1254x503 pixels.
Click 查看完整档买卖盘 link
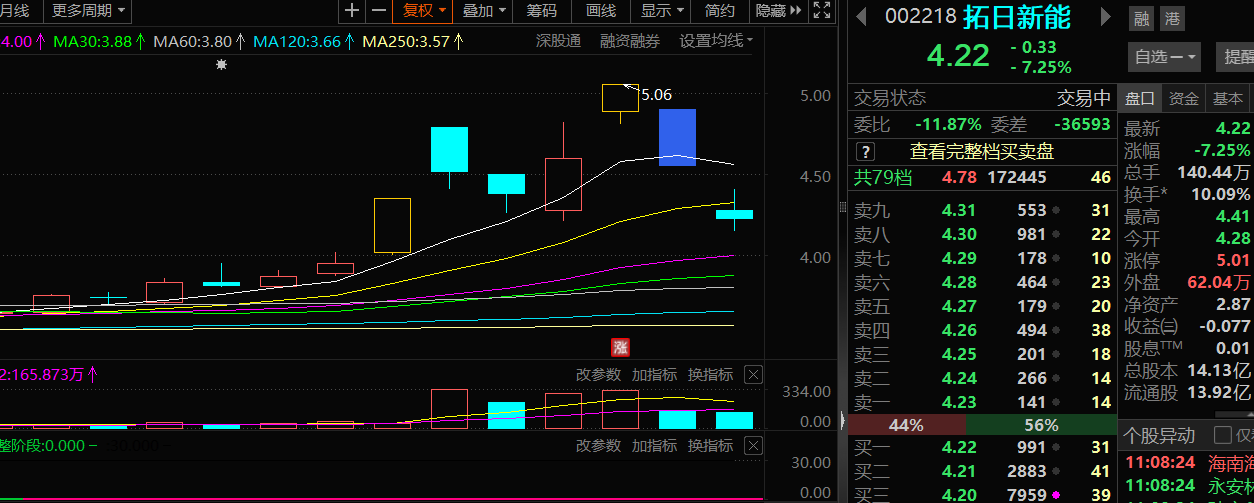click(x=982, y=152)
